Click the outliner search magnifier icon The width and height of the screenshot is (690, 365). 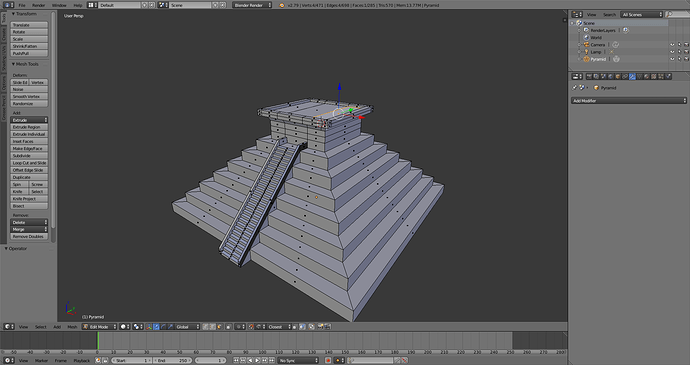(669, 15)
